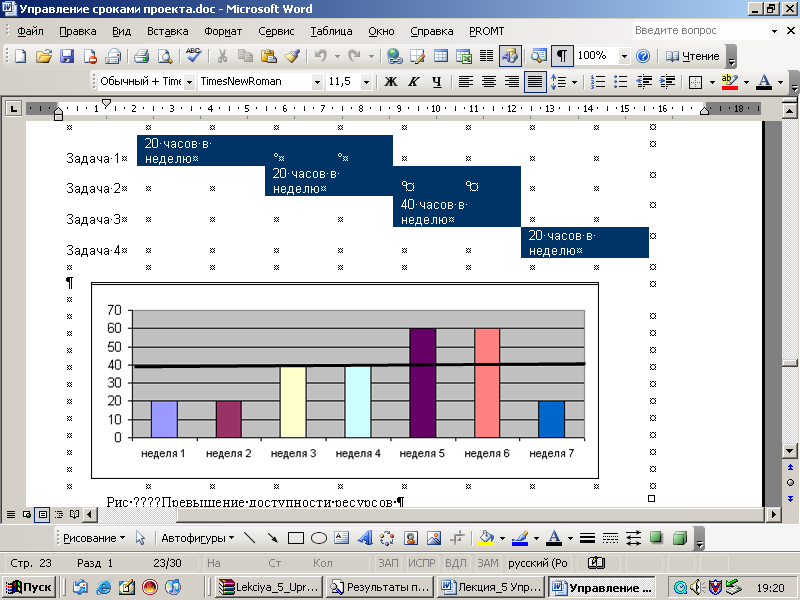Open the font size 11,5 dropdown
Image resolution: width=800 pixels, height=600 pixels.
pyautogui.click(x=366, y=82)
